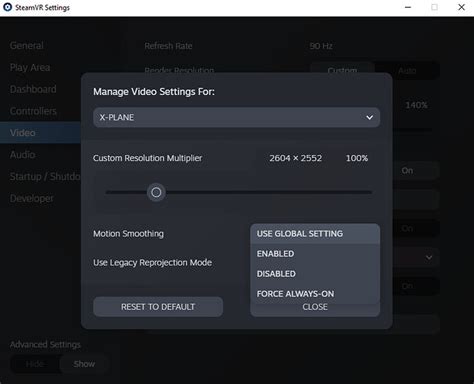This screenshot has height=384, width=474.
Task: Open the Developer settings tab
Action: (x=32, y=198)
